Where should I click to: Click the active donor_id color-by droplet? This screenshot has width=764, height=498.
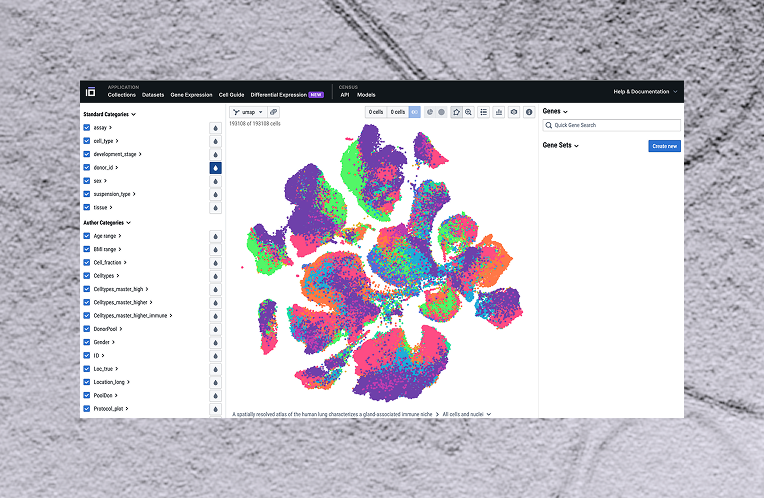tap(215, 168)
